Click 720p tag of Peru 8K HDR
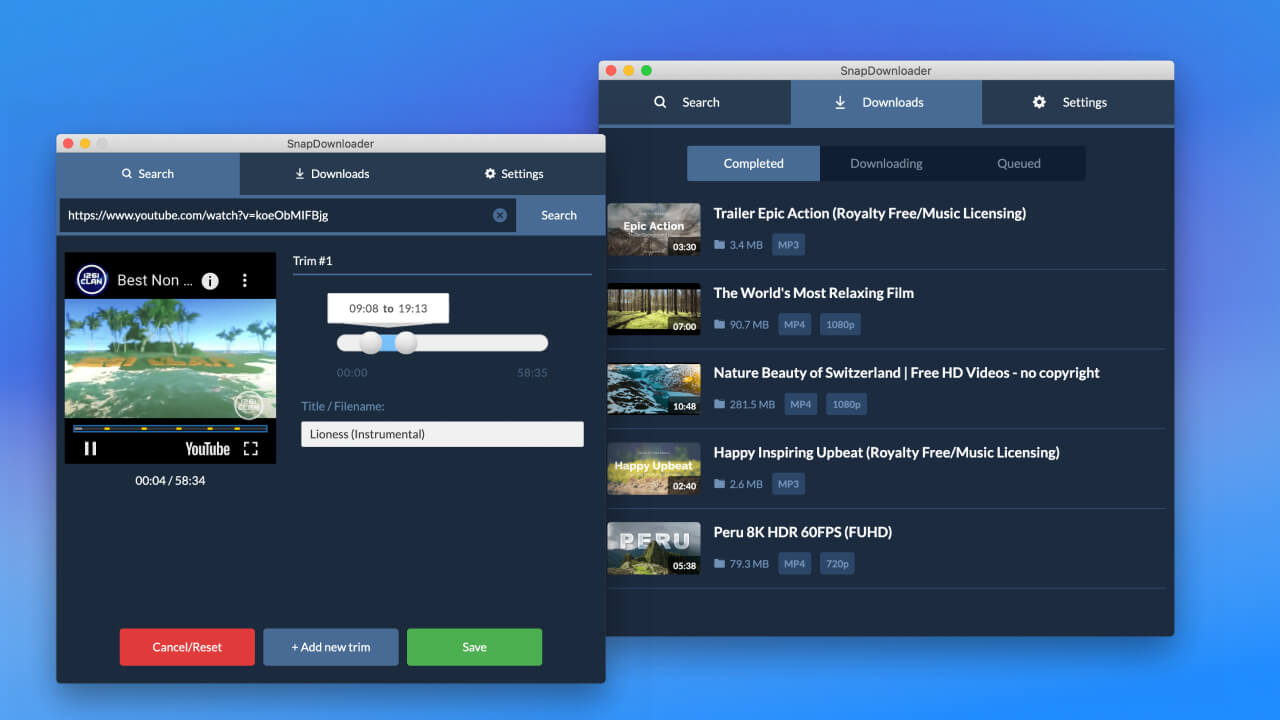Image resolution: width=1280 pixels, height=720 pixels. coord(837,564)
